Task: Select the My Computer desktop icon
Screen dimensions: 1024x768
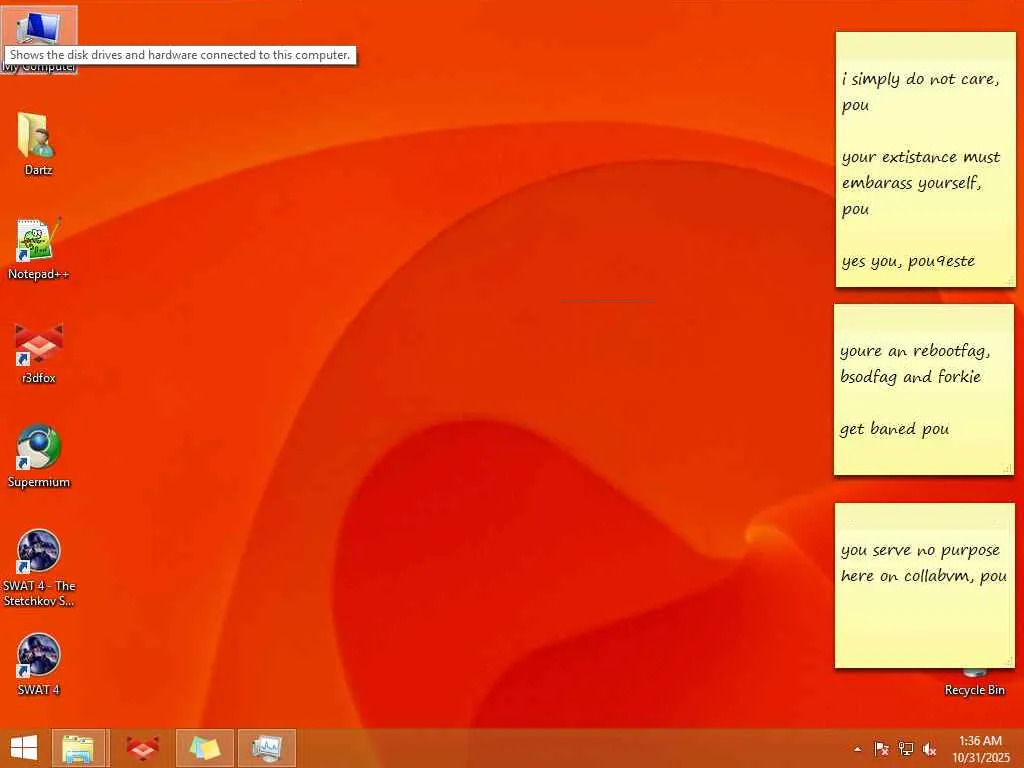Action: [x=39, y=27]
